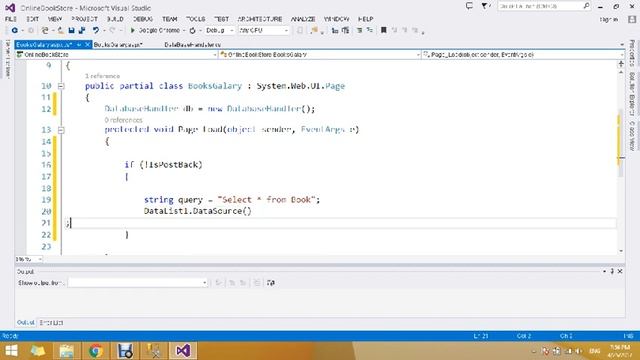Viewport: 640px width, 360px height.
Task: Start debugging with green play arrow
Action: pyautogui.click(x=132, y=31)
